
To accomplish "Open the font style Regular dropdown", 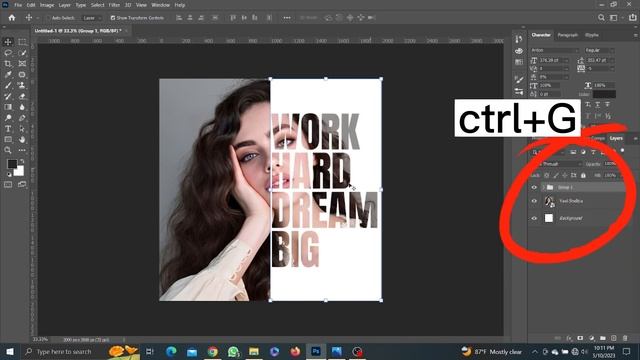I will point(599,50).
